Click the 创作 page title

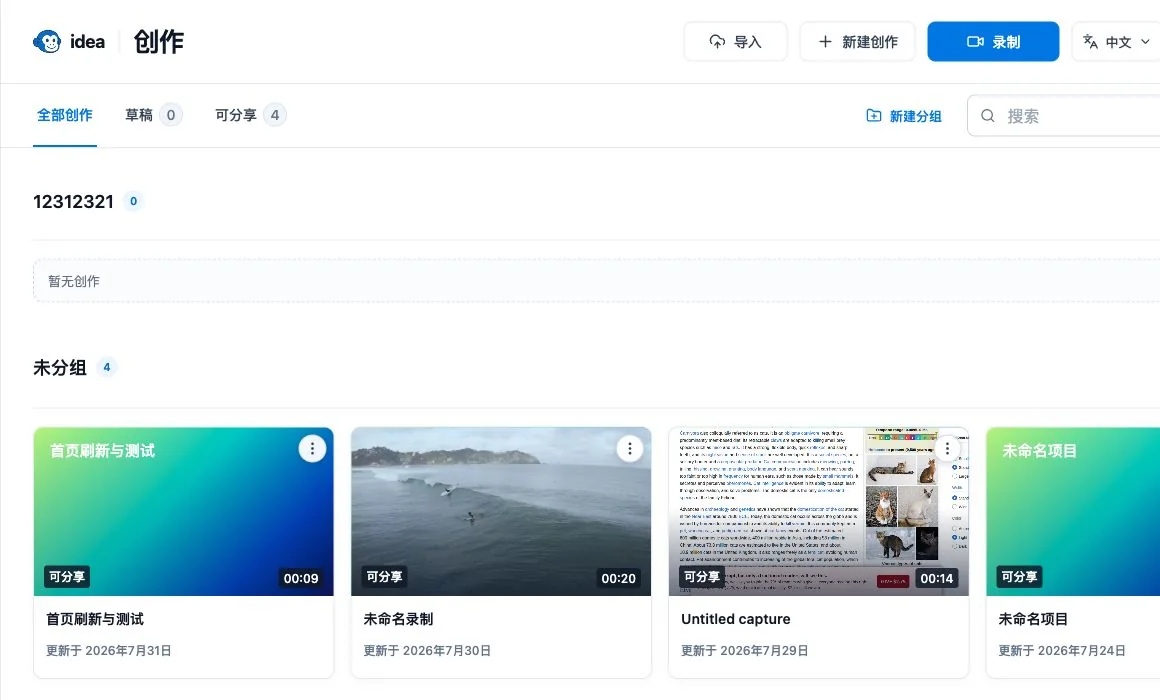(158, 41)
